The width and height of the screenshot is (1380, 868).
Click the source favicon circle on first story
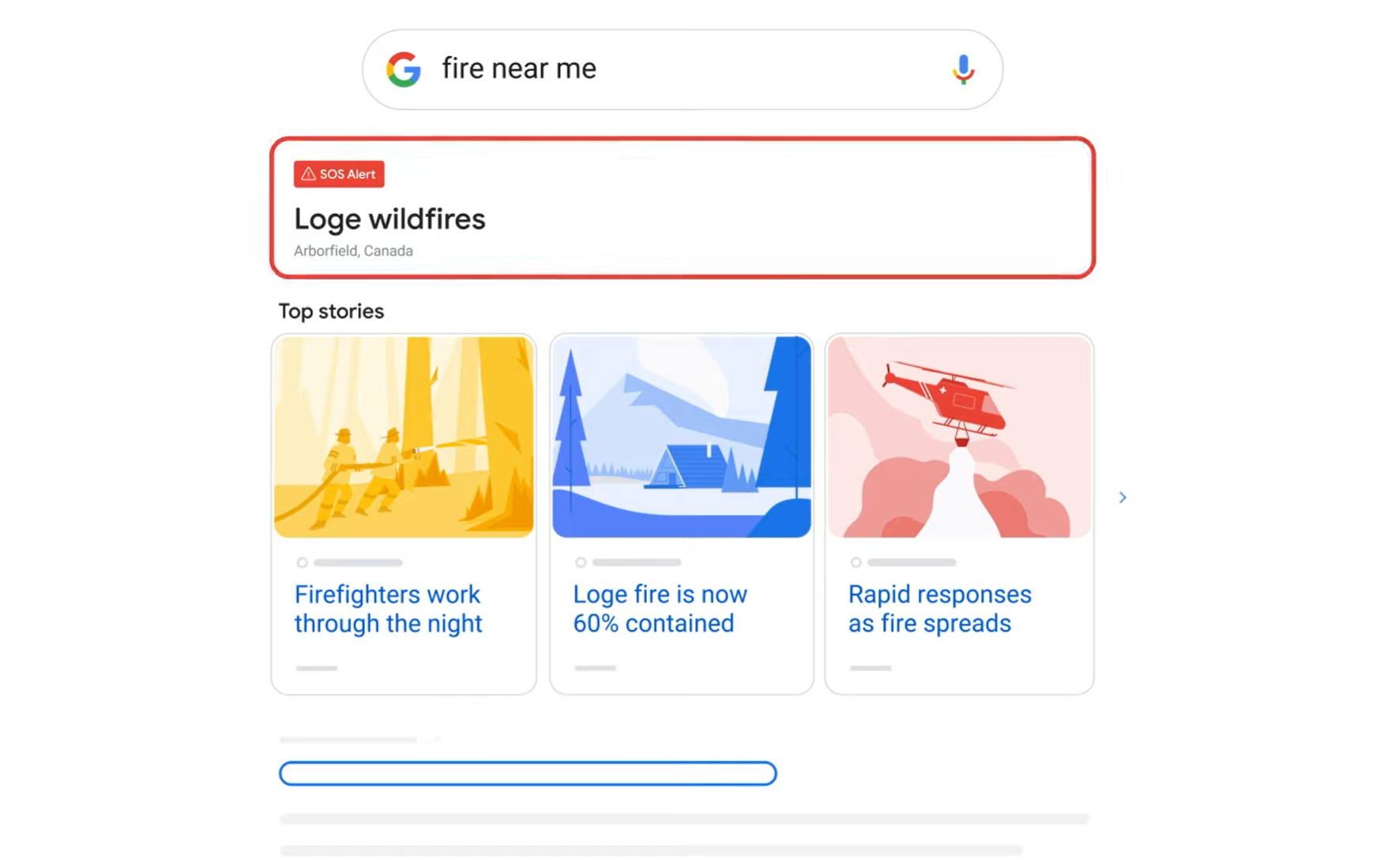(x=302, y=562)
